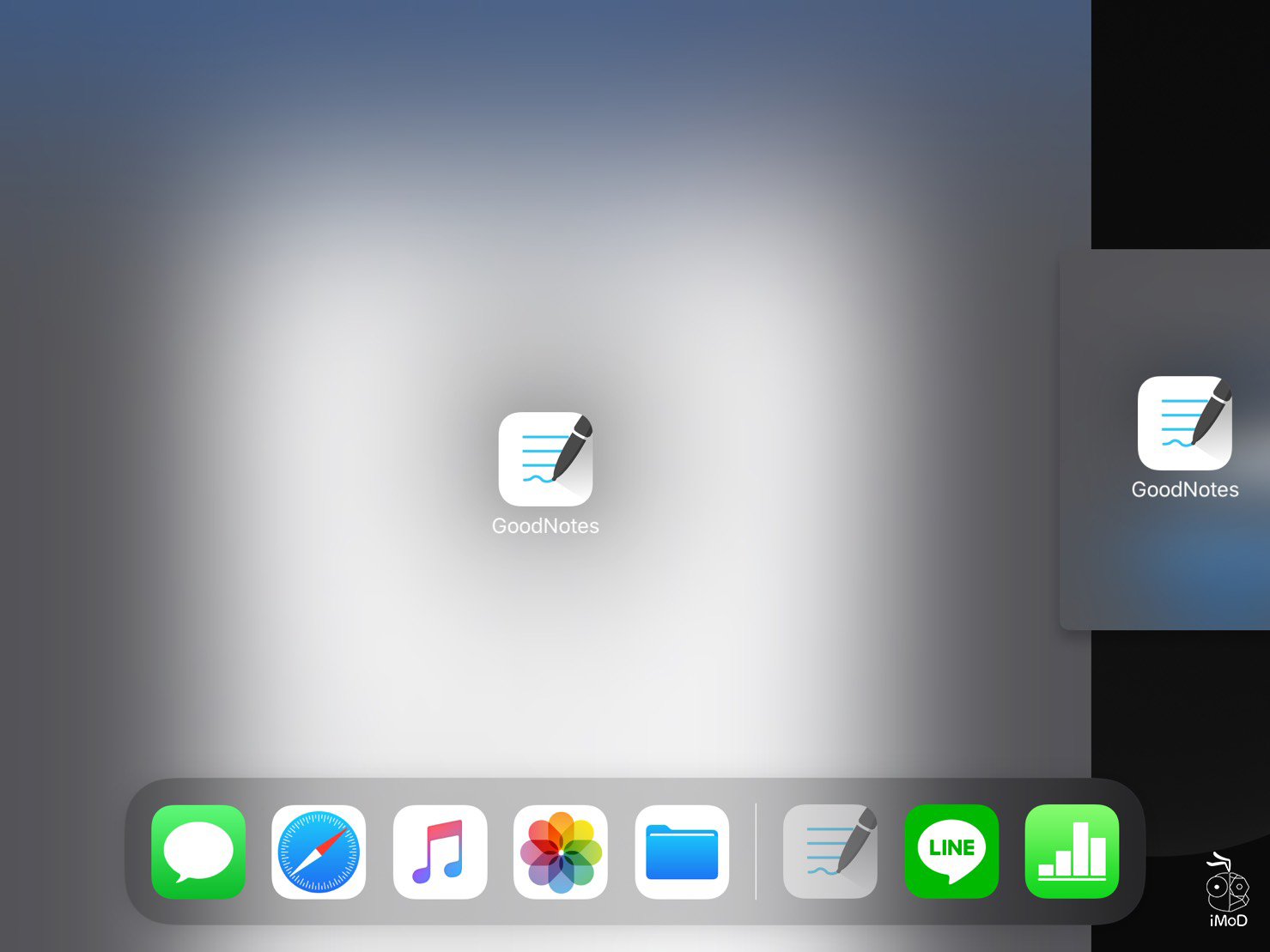Click the vertical divider in the dock
The height and width of the screenshot is (952, 1270).
click(x=756, y=852)
